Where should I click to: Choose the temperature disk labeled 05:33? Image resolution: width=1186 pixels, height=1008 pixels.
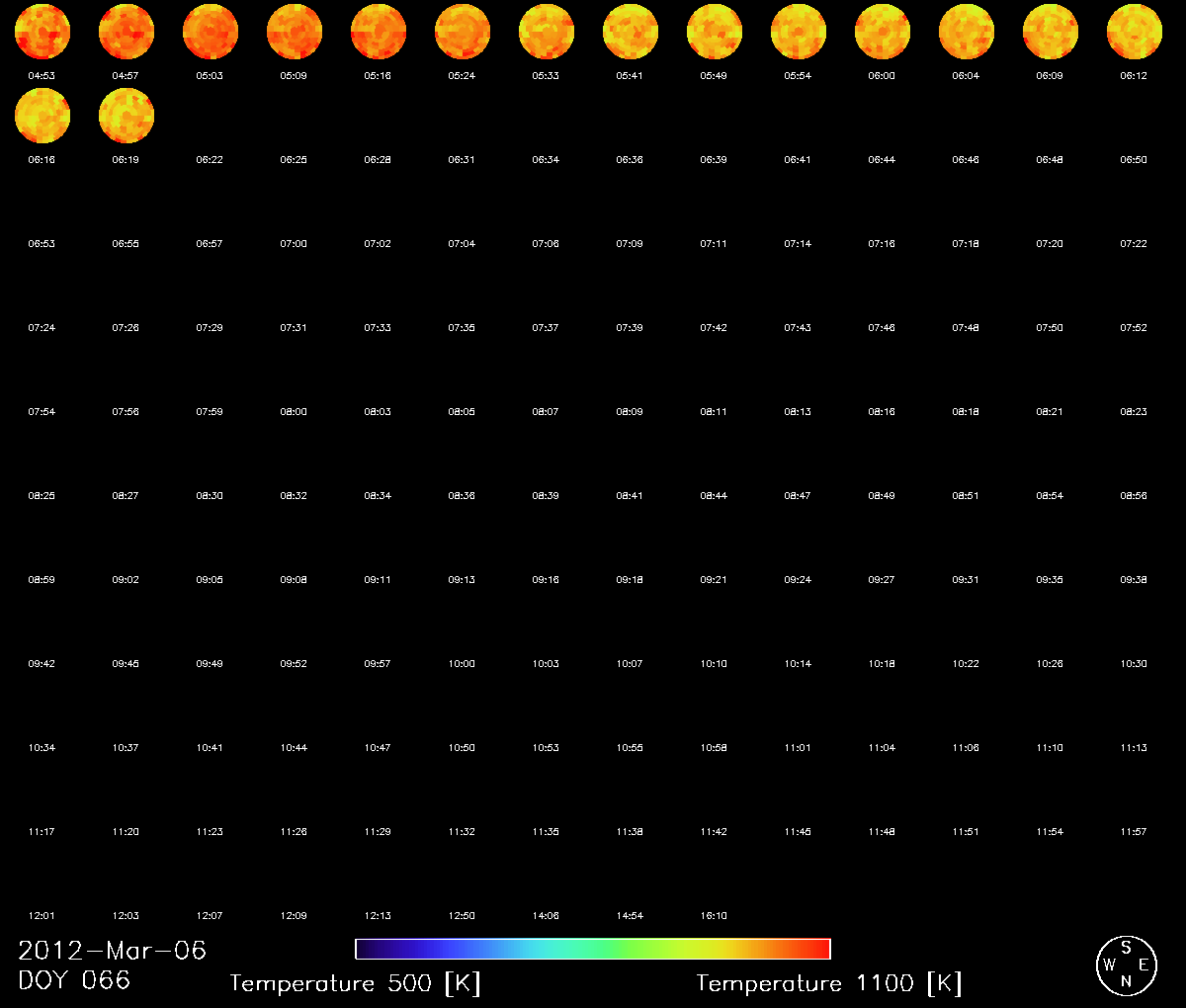[x=547, y=32]
